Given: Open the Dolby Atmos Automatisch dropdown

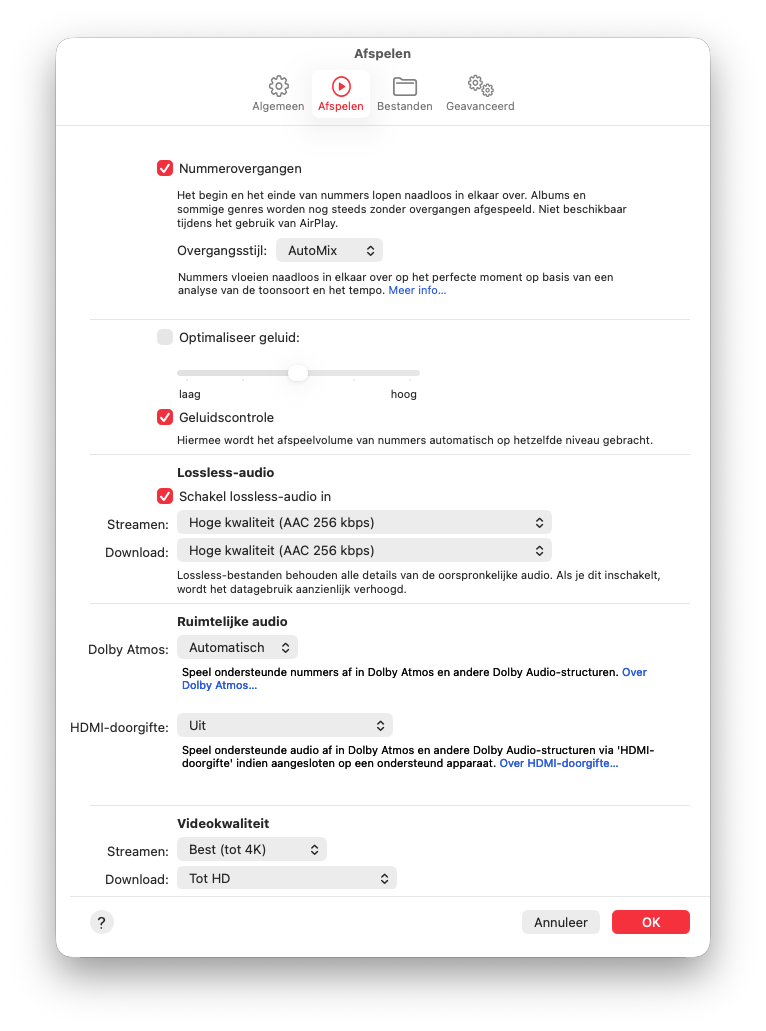Looking at the screenshot, I should click(237, 648).
